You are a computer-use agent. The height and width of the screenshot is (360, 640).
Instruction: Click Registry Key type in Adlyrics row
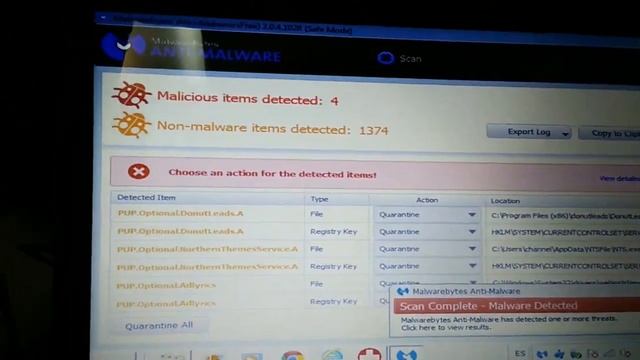(333, 302)
